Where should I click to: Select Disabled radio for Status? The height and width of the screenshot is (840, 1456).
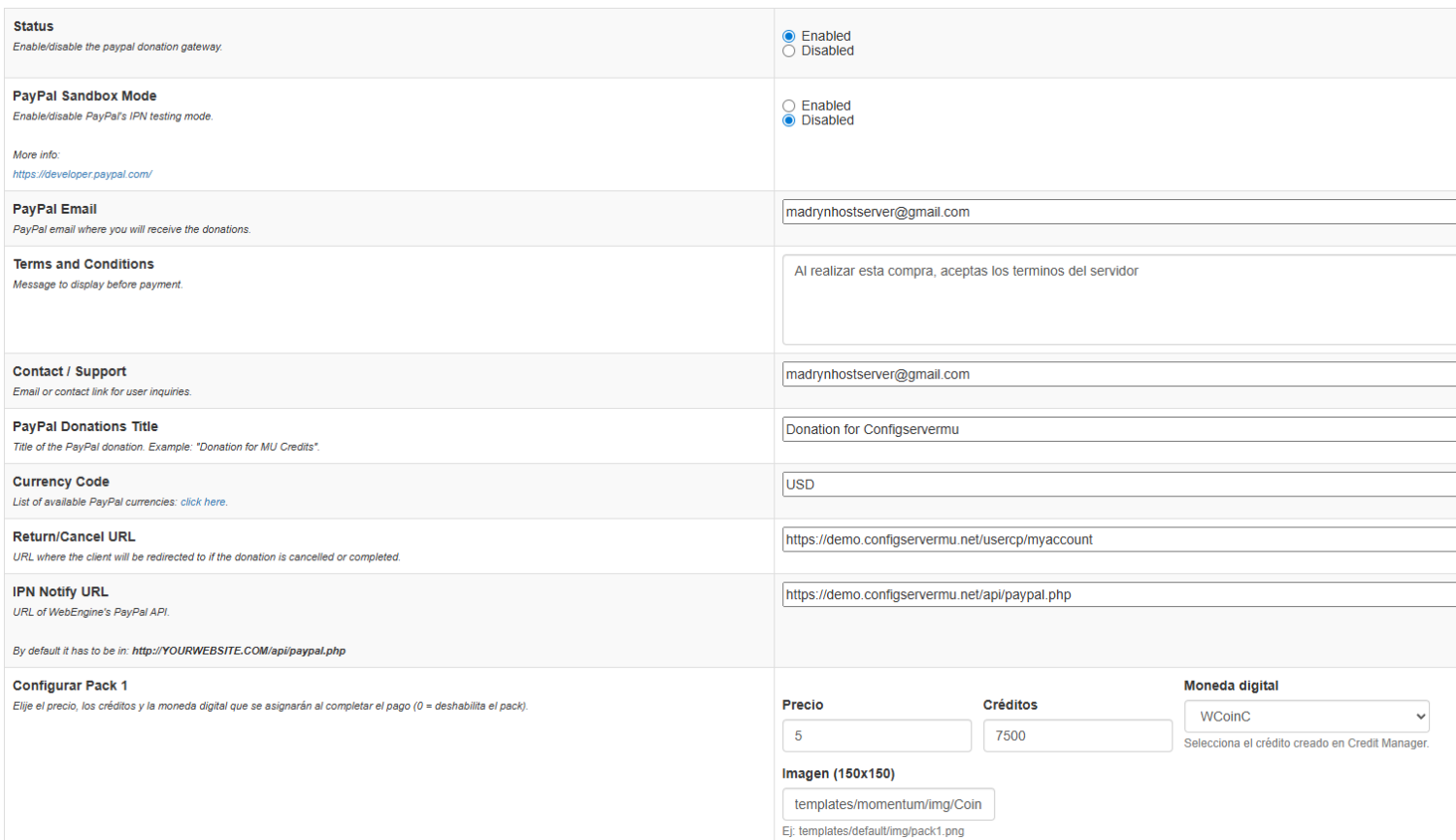[x=788, y=51]
